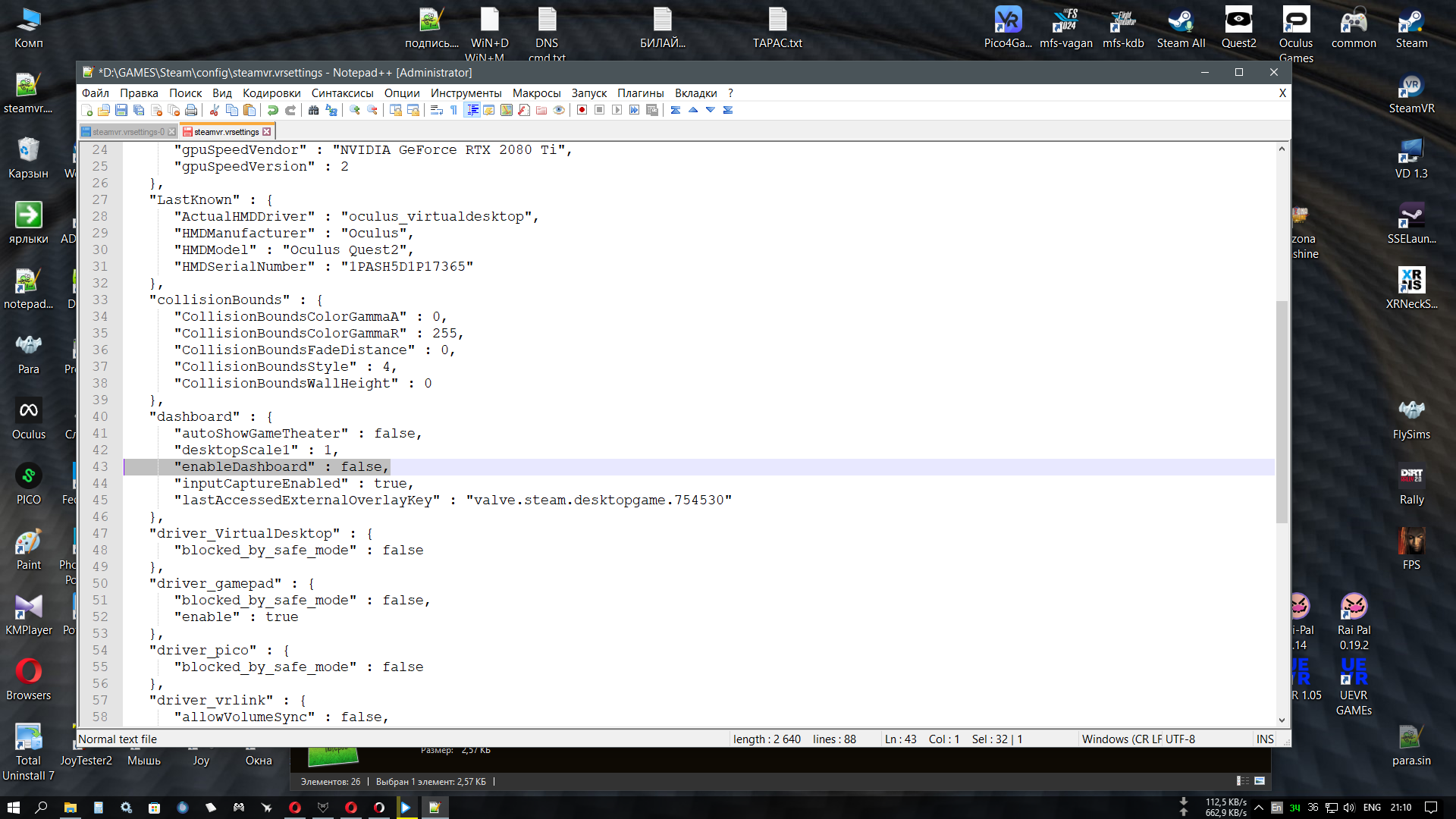
Task: Click the "inputCaptureEnabled" line
Action: click(x=294, y=484)
